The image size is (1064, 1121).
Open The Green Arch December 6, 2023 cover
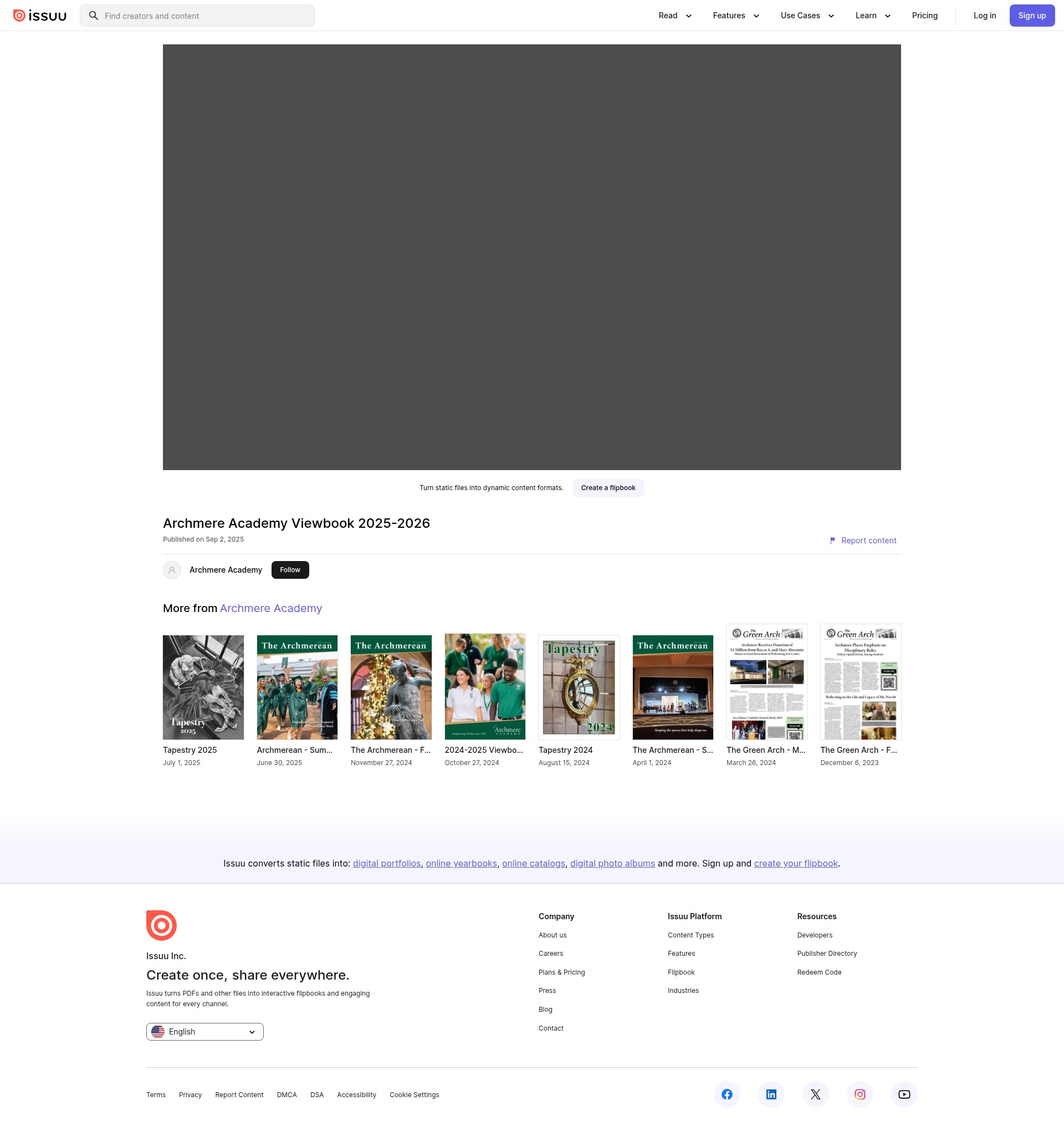tap(861, 681)
